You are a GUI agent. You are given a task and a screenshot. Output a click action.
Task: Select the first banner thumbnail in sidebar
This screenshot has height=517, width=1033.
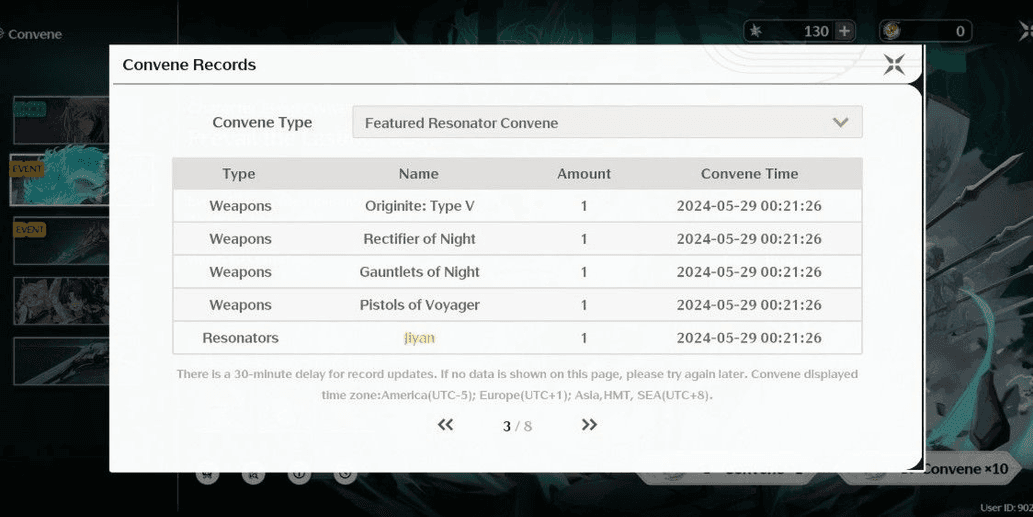60,120
